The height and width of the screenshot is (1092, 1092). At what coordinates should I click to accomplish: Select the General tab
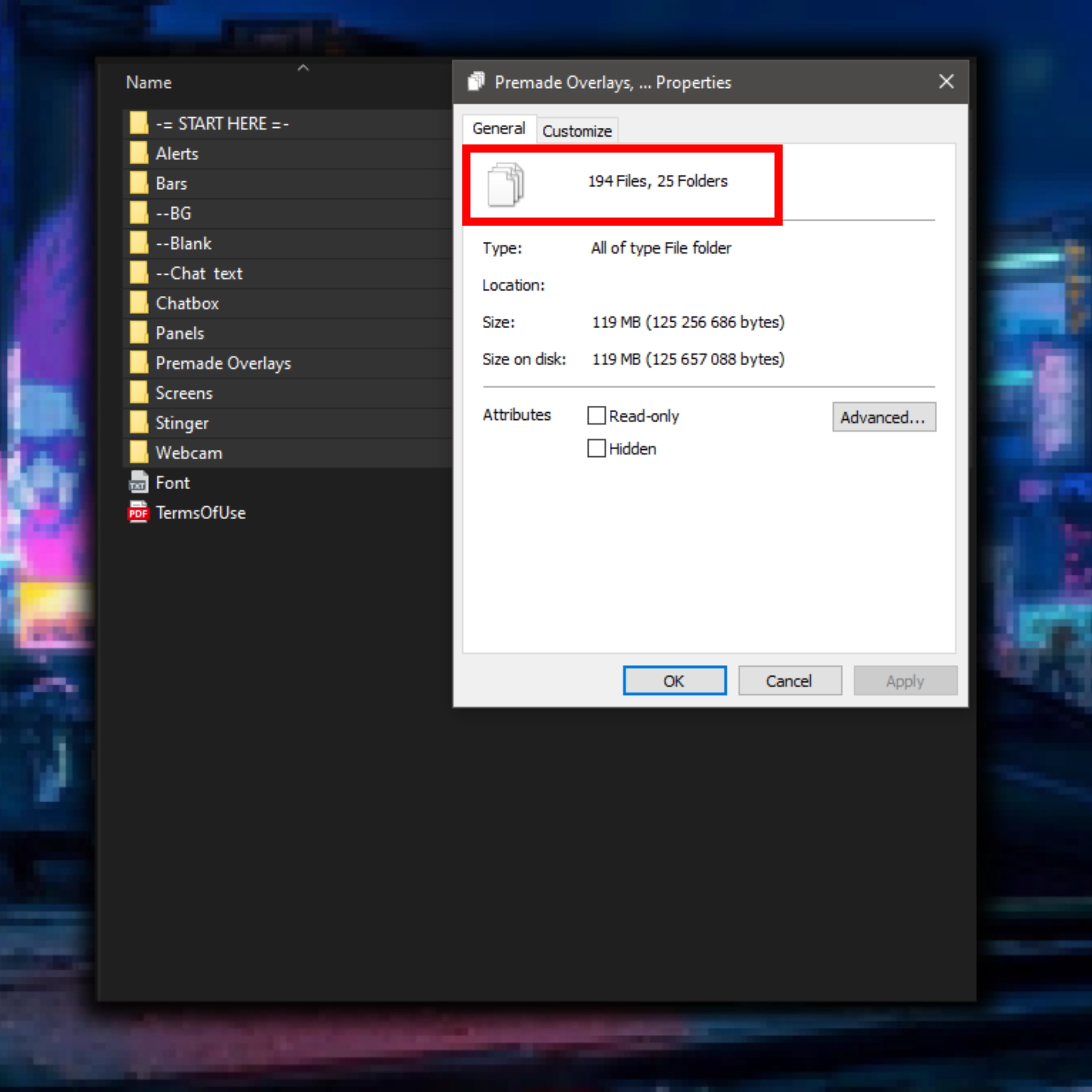pyautogui.click(x=498, y=129)
